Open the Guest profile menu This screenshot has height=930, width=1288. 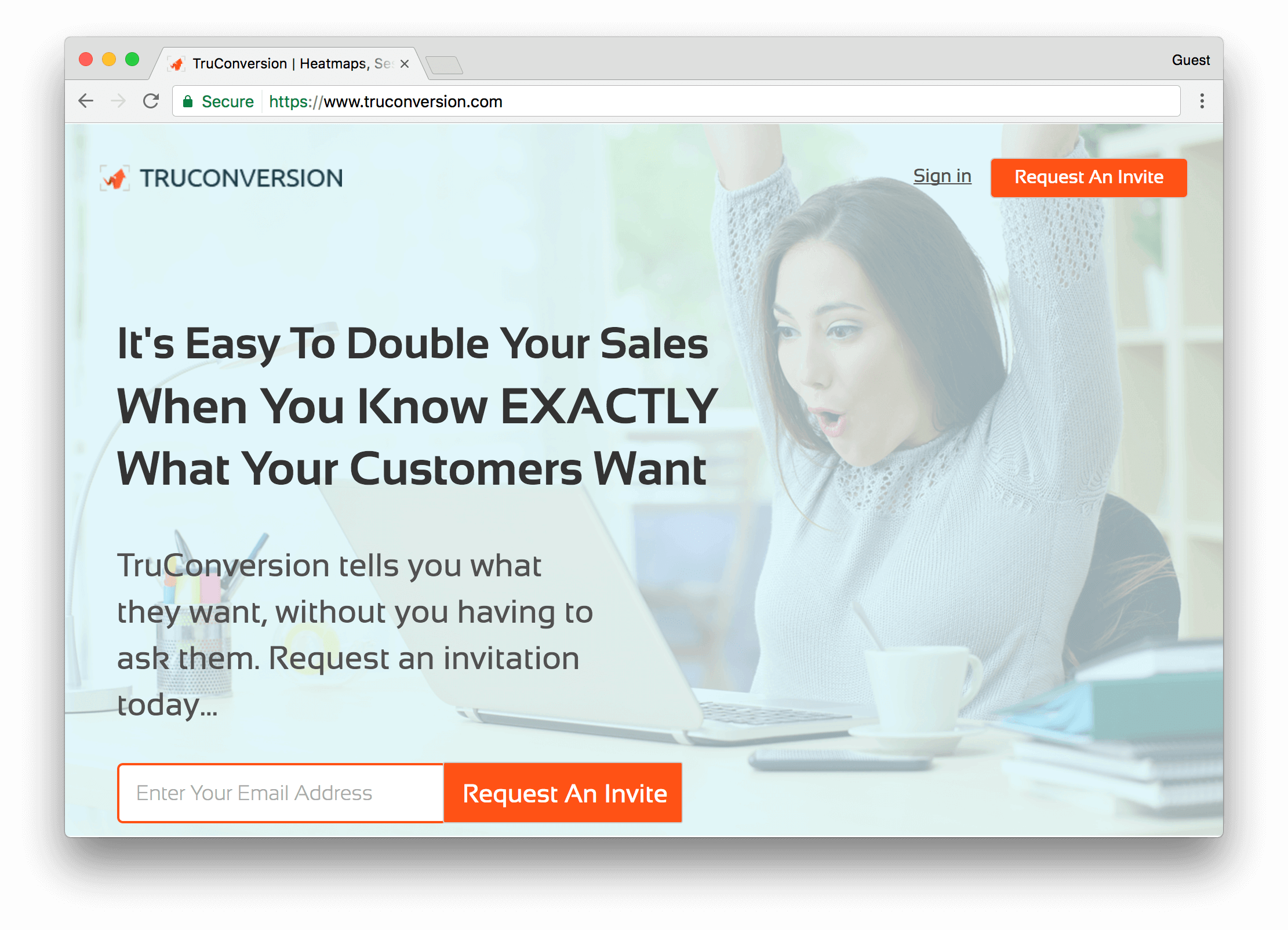coord(1191,60)
